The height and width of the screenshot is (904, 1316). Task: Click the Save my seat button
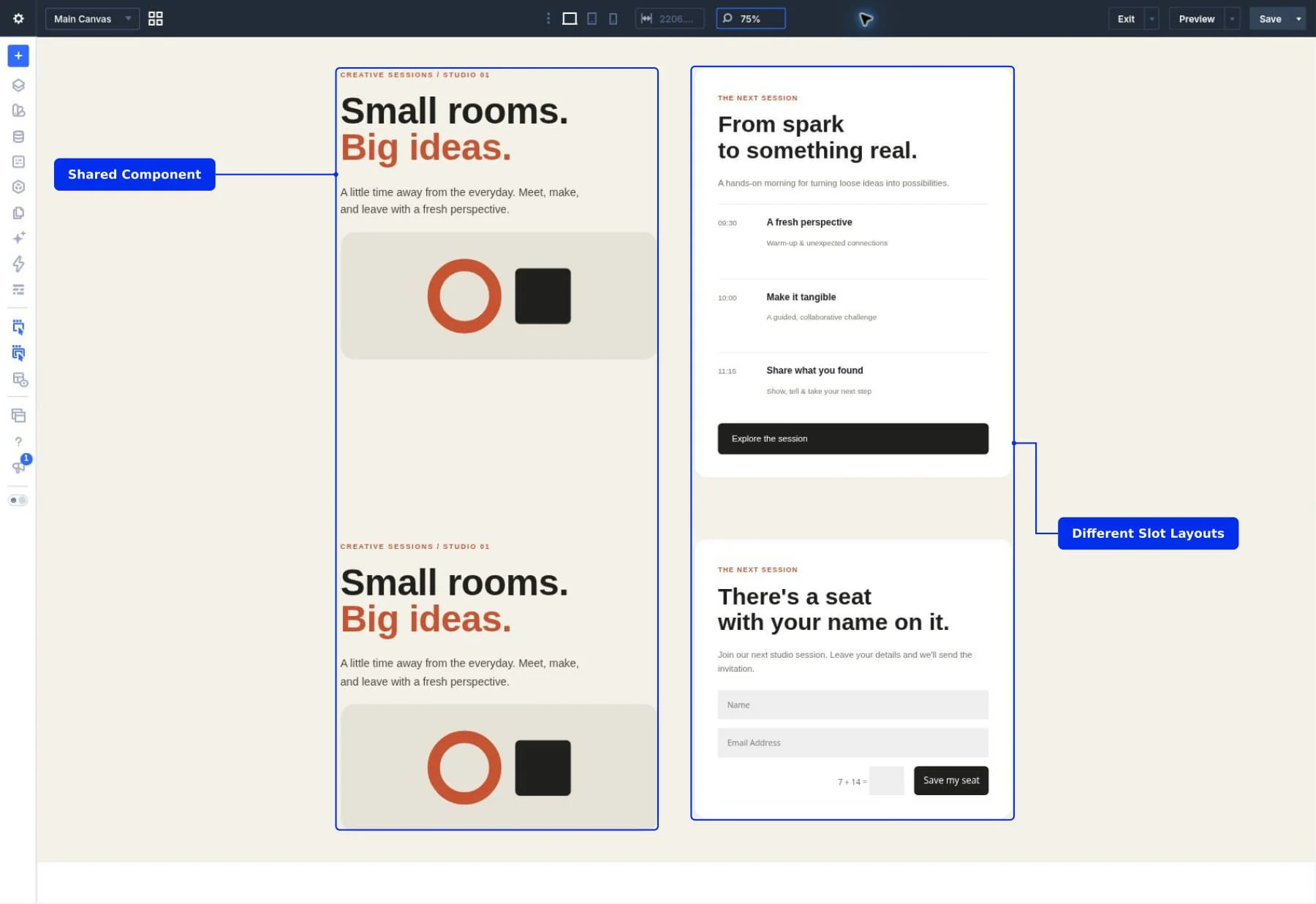(950, 780)
